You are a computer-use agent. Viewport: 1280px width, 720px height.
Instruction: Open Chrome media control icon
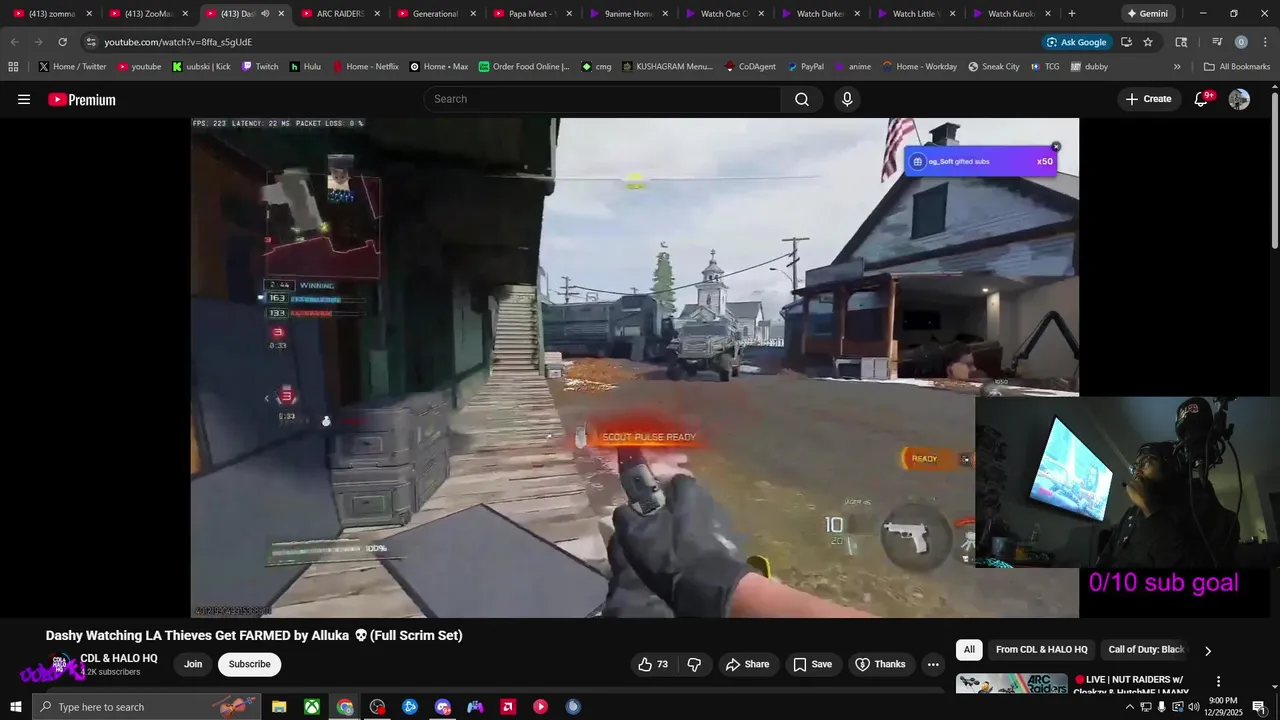click(x=1217, y=42)
